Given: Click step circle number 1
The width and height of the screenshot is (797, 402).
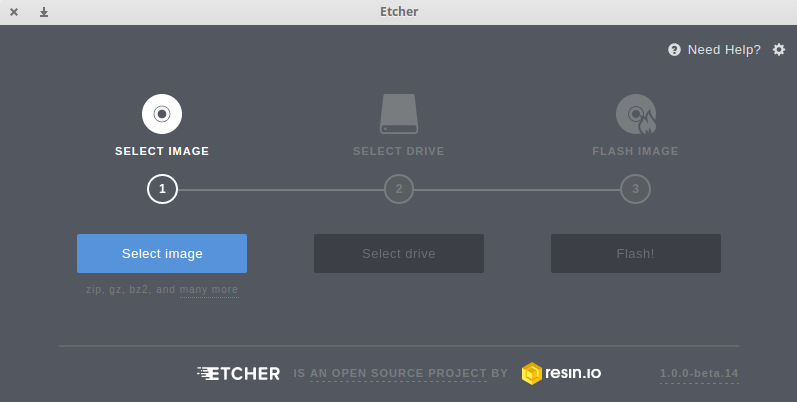Looking at the screenshot, I should [162, 189].
